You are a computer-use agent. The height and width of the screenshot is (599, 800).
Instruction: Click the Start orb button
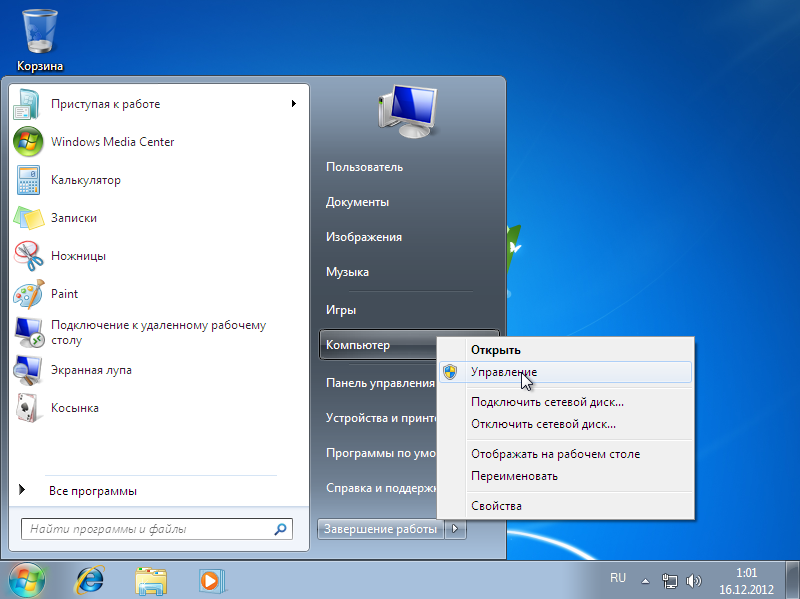tap(27, 580)
